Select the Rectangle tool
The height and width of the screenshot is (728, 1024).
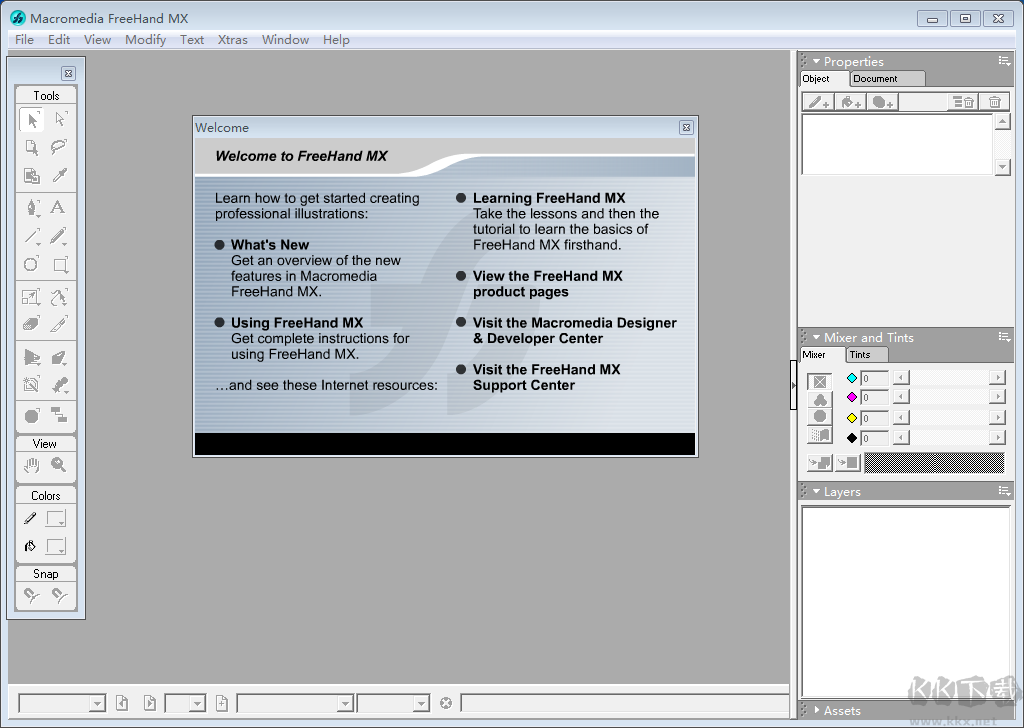[60, 264]
